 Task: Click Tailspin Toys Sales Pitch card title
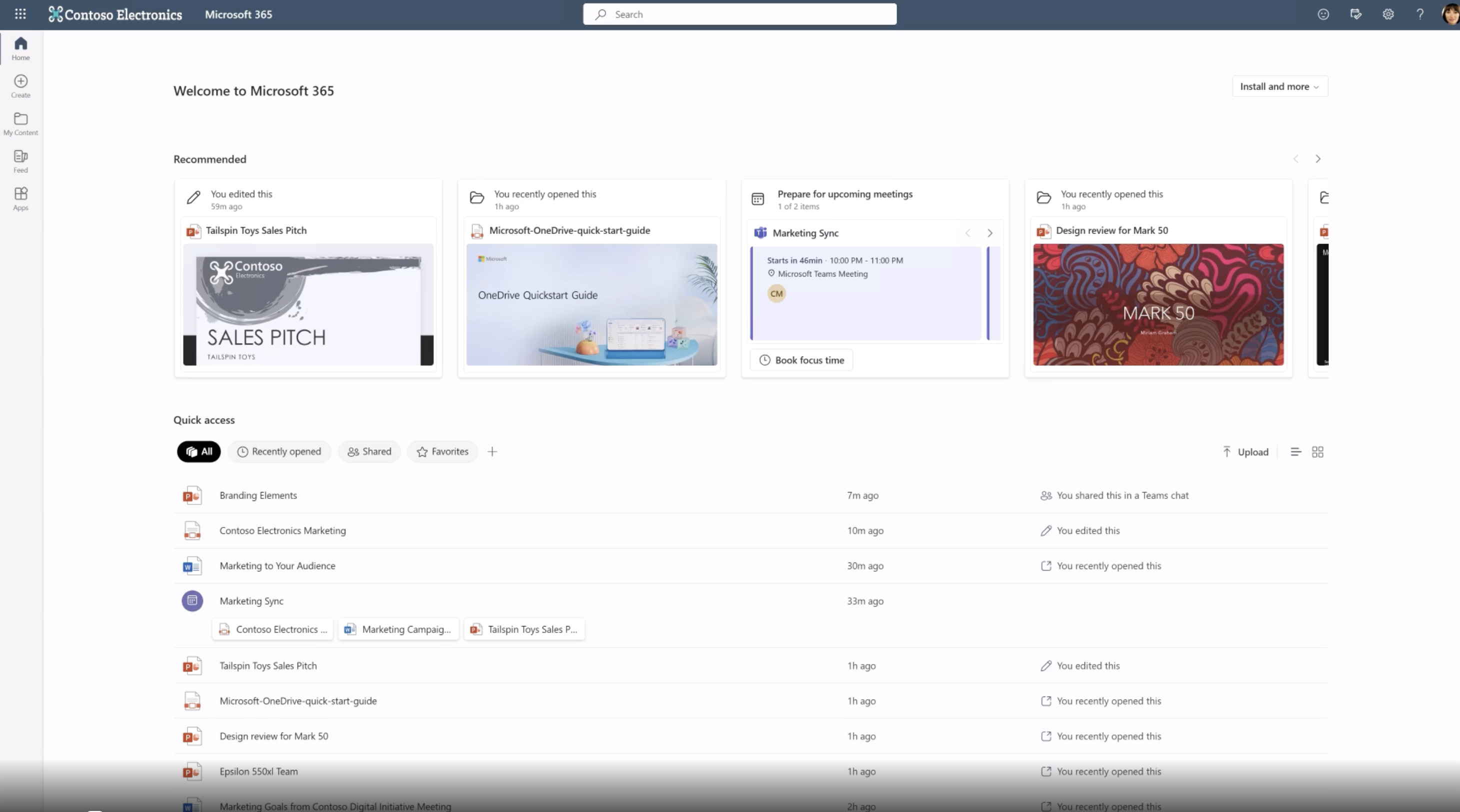(x=256, y=230)
